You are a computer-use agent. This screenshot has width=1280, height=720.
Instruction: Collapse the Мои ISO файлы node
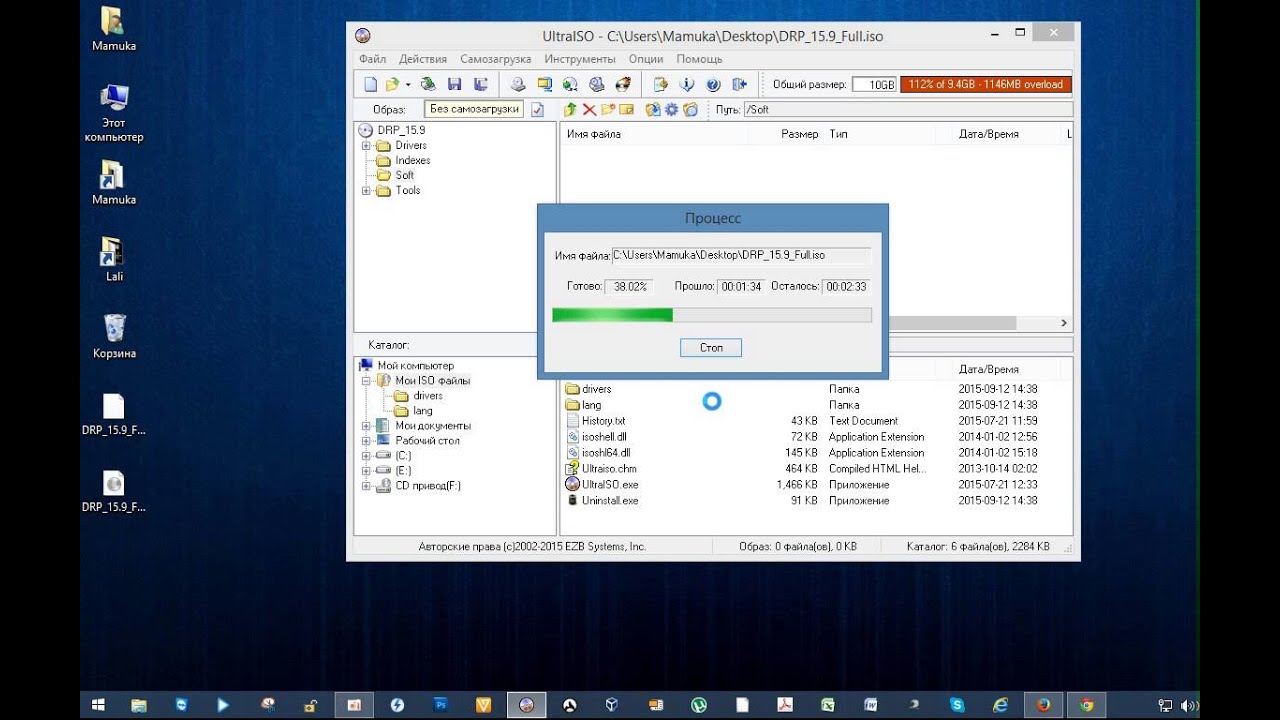366,381
